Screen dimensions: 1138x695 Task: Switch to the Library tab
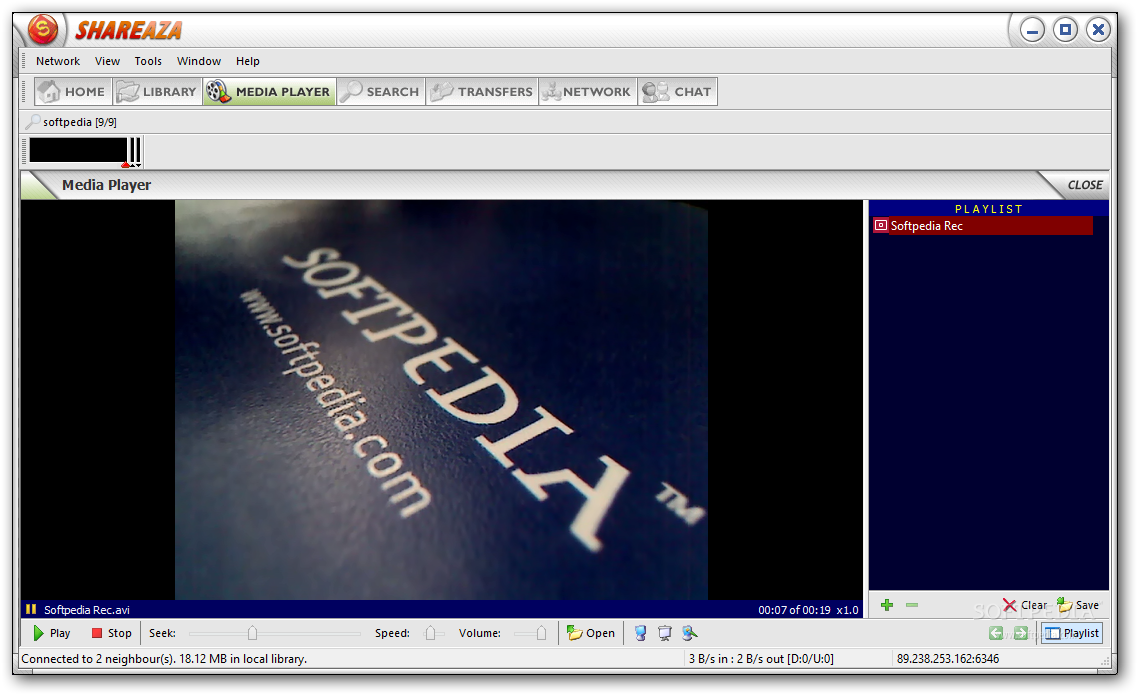coord(157,91)
